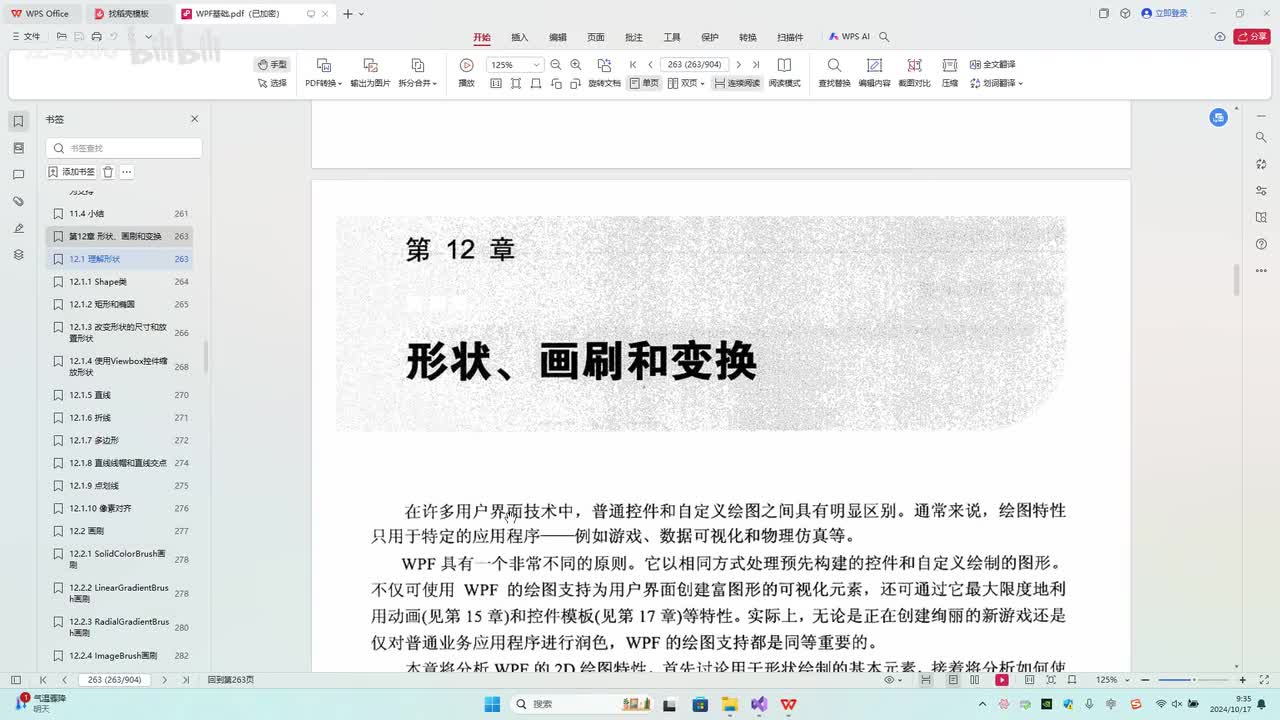Viewport: 1280px width, 720px height.
Task: Jump to last page arrow in toolbar
Action: click(756, 64)
